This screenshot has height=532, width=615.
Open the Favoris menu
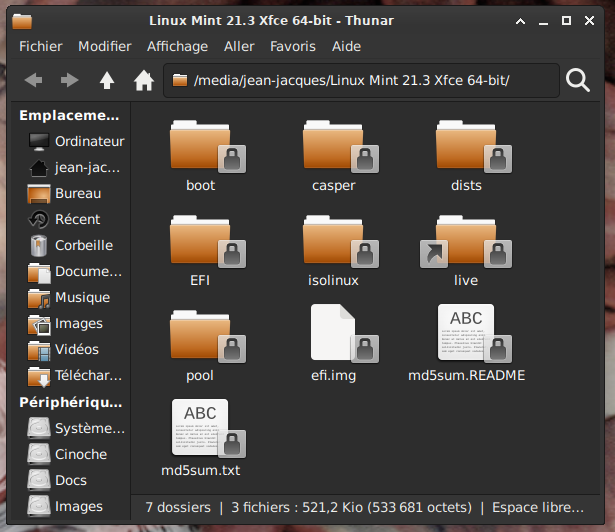tap(293, 46)
